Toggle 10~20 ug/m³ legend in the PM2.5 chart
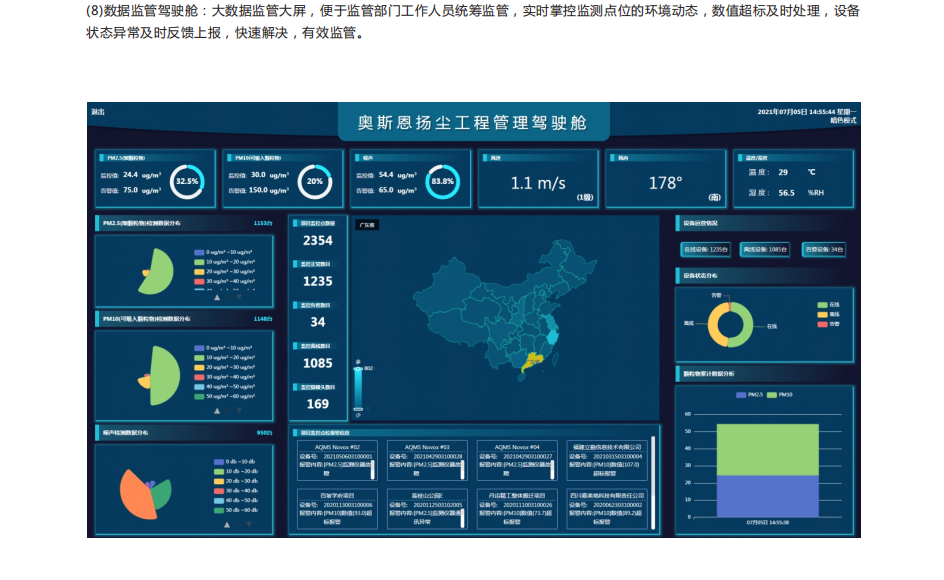Image resolution: width=944 pixels, height=580 pixels. (224, 262)
